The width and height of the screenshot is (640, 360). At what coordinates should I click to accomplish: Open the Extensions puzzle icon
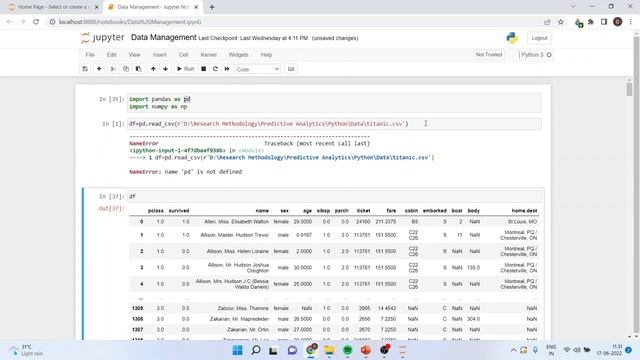[591, 22]
